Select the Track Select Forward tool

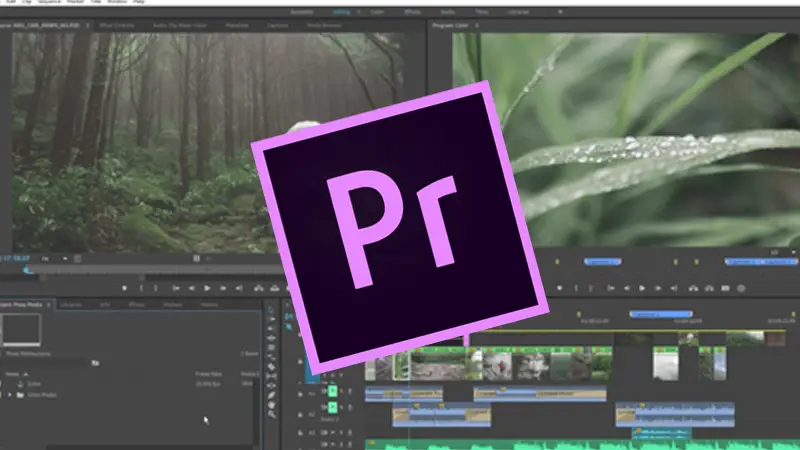click(271, 319)
